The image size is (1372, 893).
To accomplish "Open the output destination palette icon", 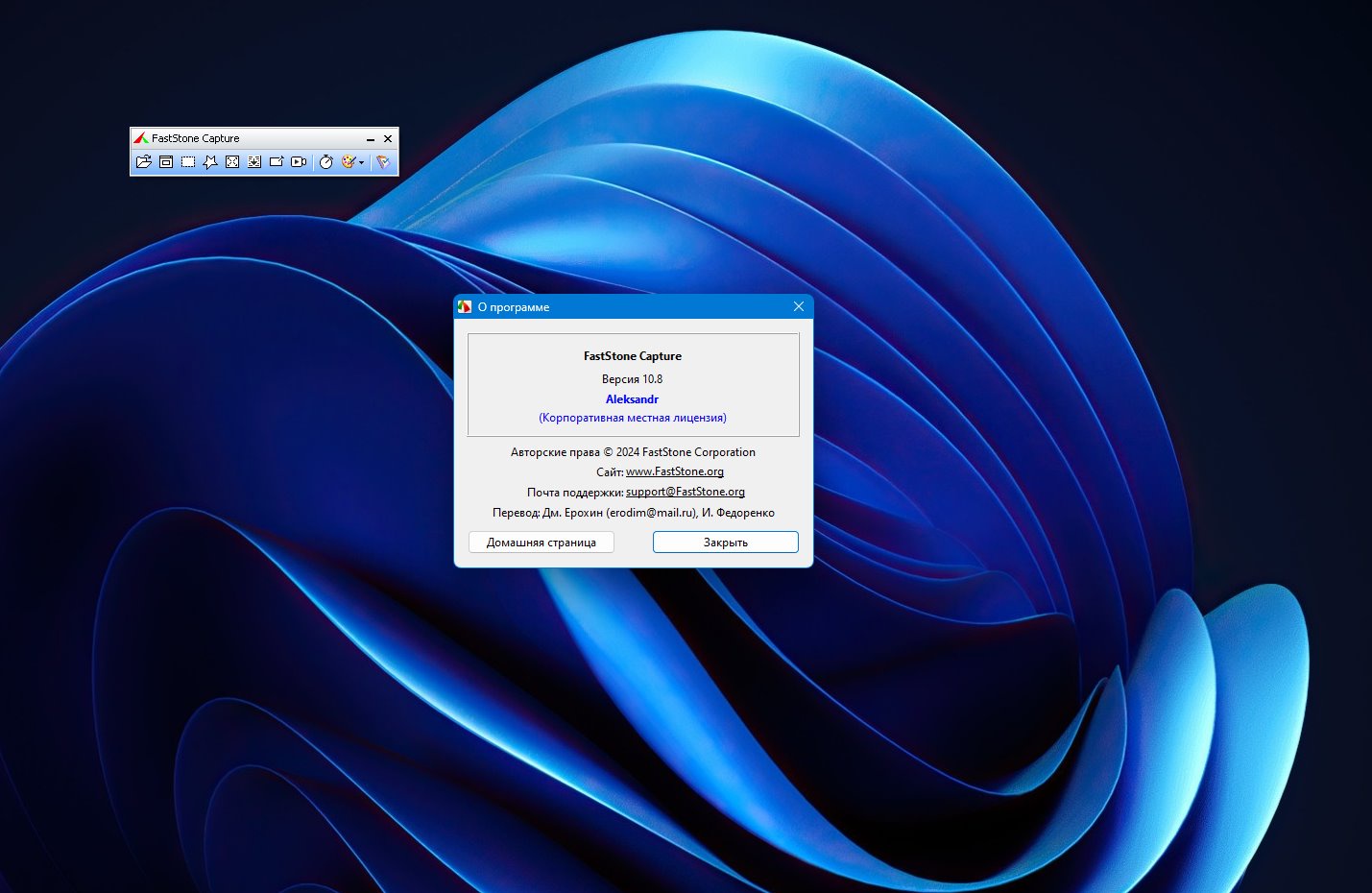I will click(x=349, y=162).
